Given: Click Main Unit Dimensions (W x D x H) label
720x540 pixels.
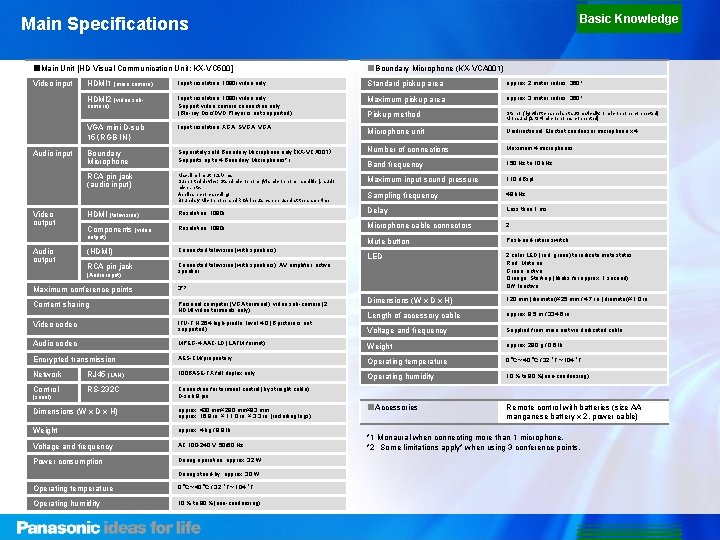Looking at the screenshot, I should [x=98, y=413].
